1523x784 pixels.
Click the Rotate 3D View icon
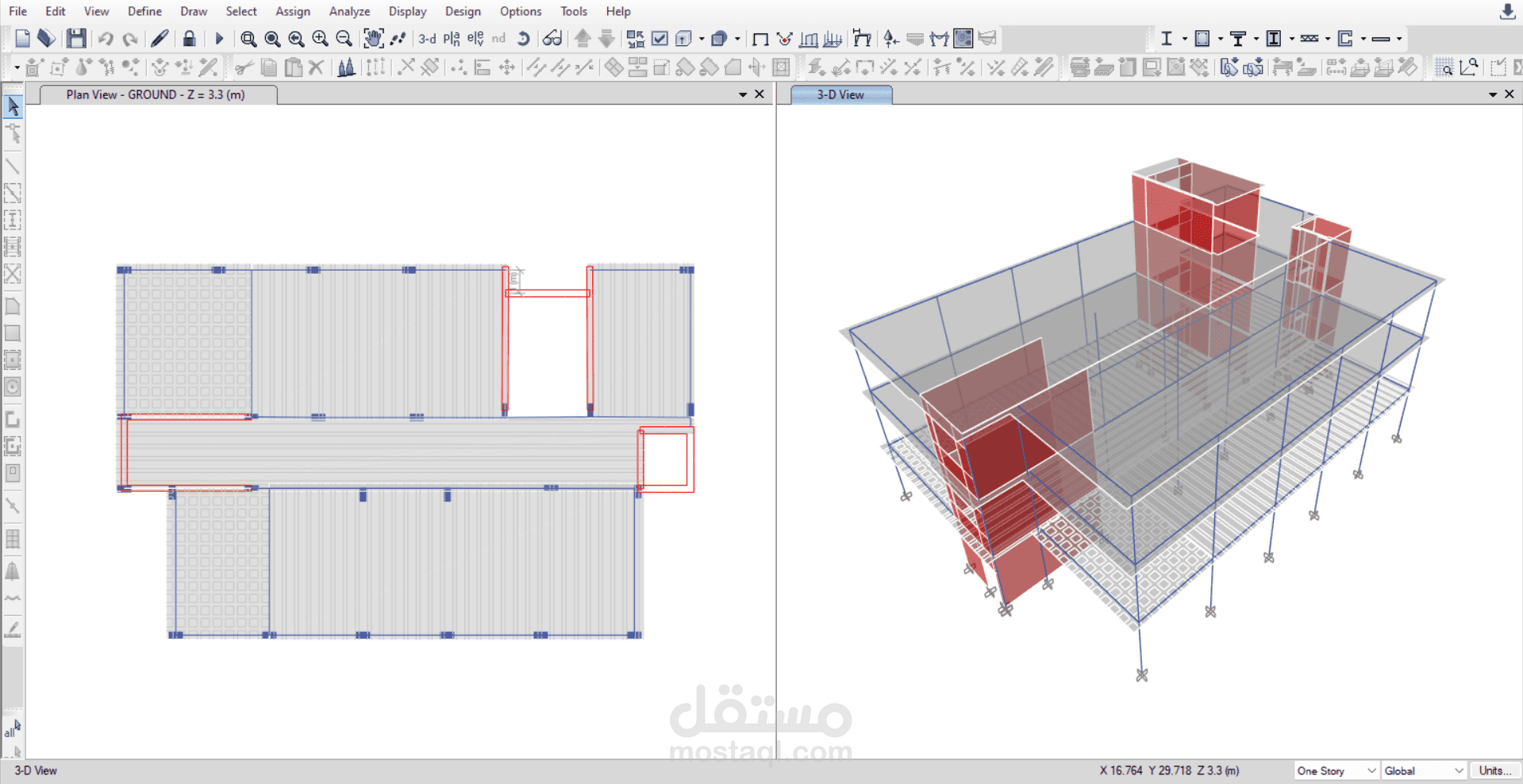523,38
